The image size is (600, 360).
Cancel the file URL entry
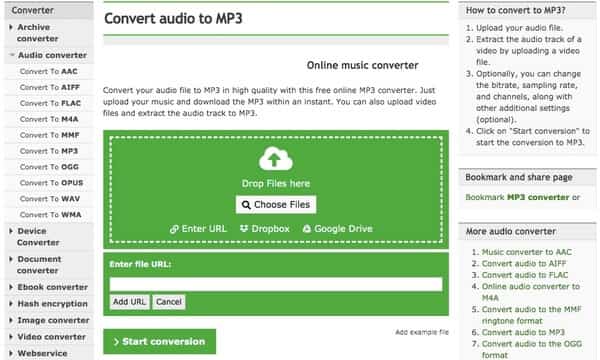click(x=169, y=302)
